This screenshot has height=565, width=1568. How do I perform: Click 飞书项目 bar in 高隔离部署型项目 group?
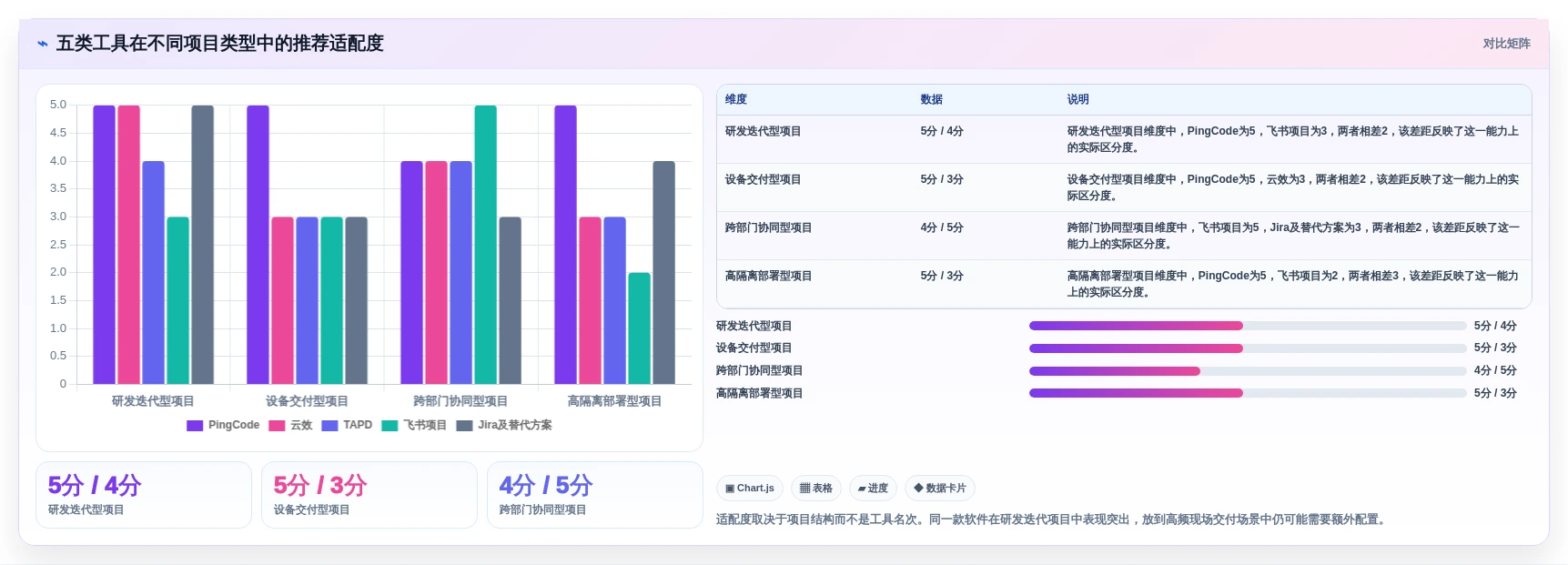pyautogui.click(x=640, y=328)
